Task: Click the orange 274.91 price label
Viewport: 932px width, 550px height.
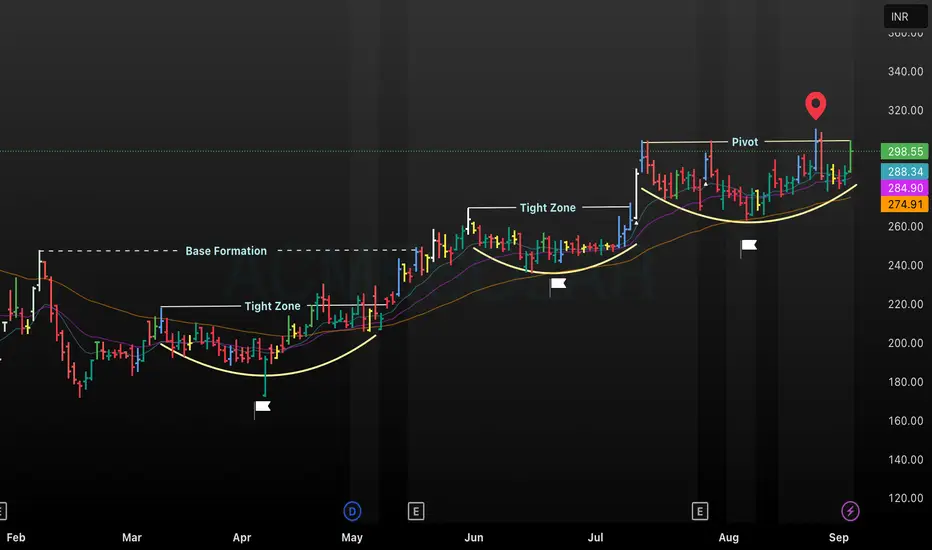Action: (x=905, y=204)
